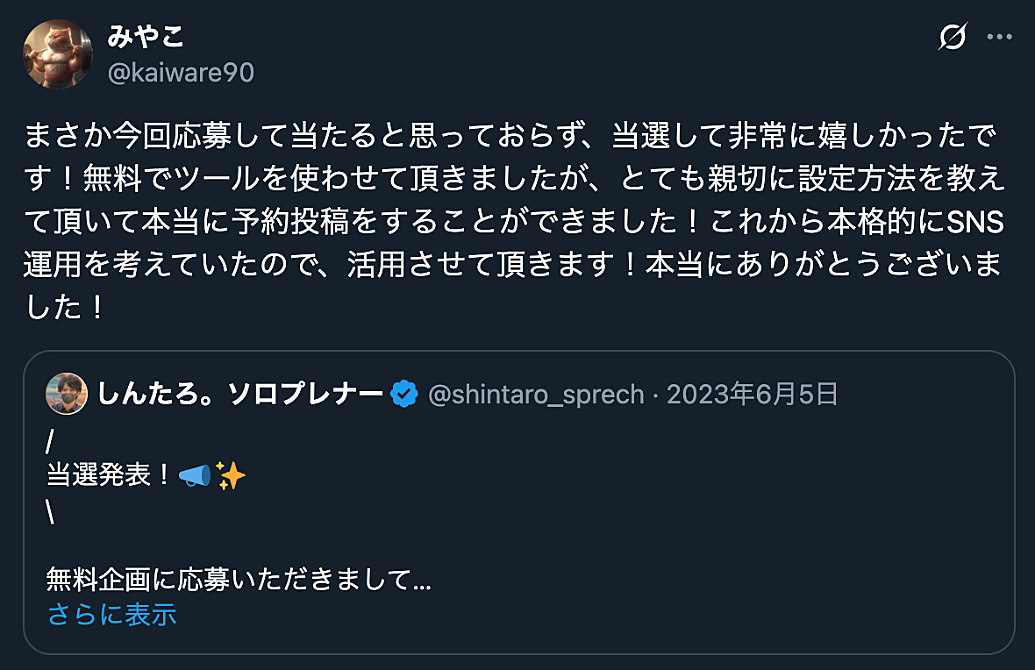Image resolution: width=1035 pixels, height=670 pixels.
Task: Open the Grok slashed-circle icon
Action: pos(953,38)
